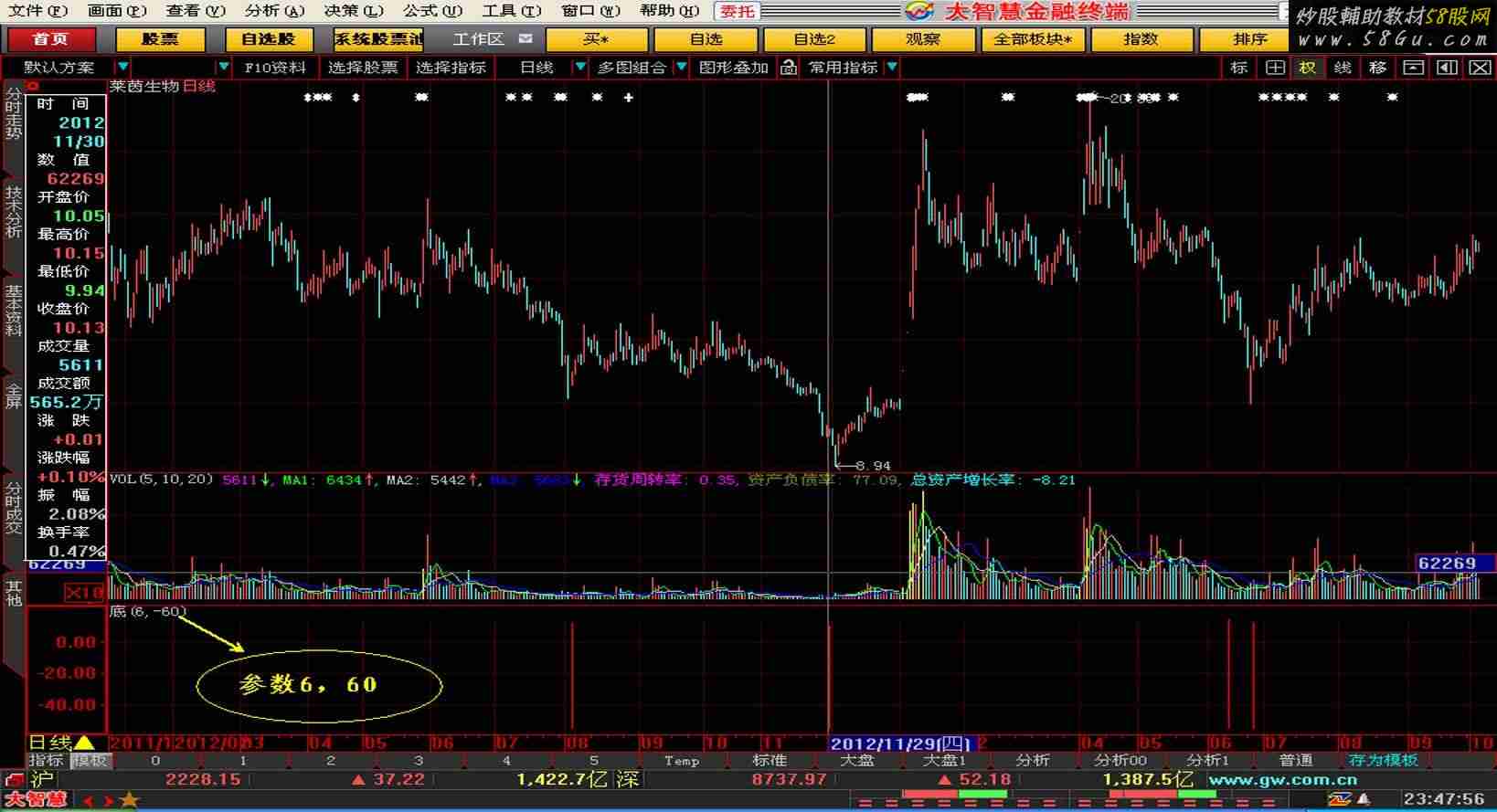Expand the 默认方案 dropdown arrow
1497x812 pixels.
122,68
